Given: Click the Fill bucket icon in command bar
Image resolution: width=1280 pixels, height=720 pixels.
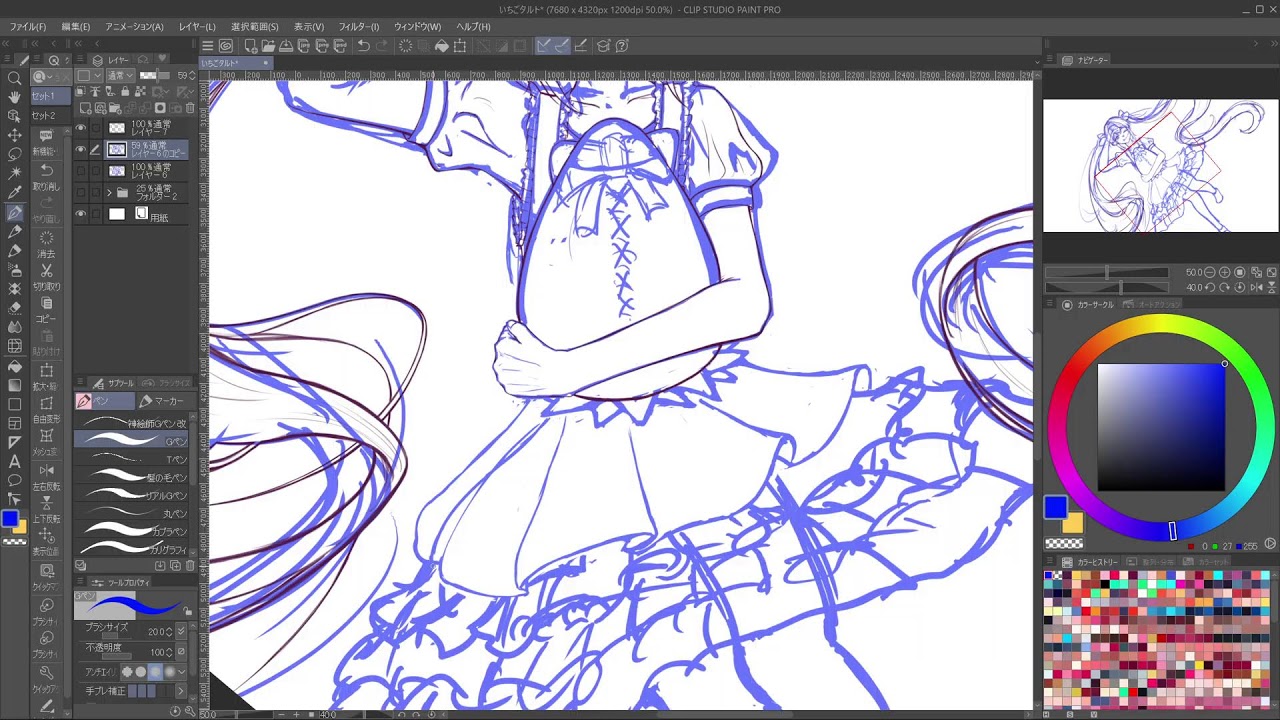Looking at the screenshot, I should (441, 46).
